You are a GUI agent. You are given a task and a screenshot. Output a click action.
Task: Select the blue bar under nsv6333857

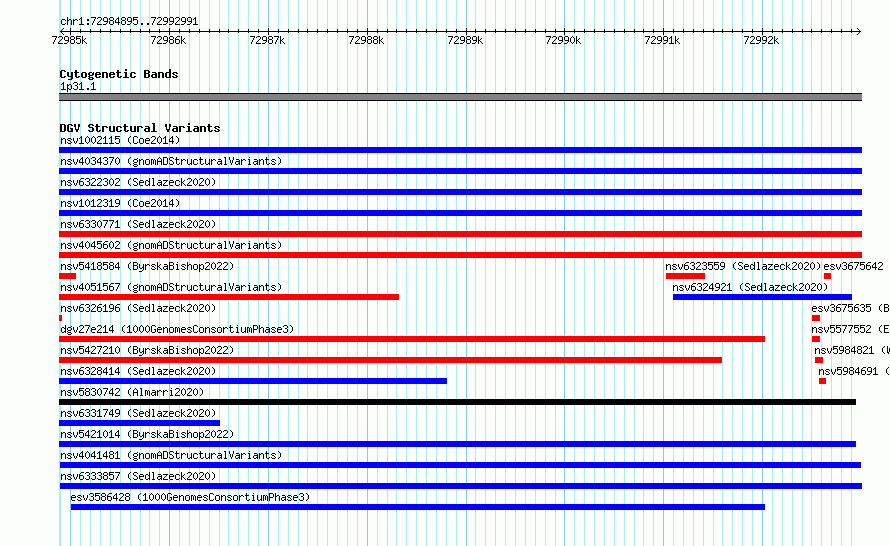coord(460,486)
